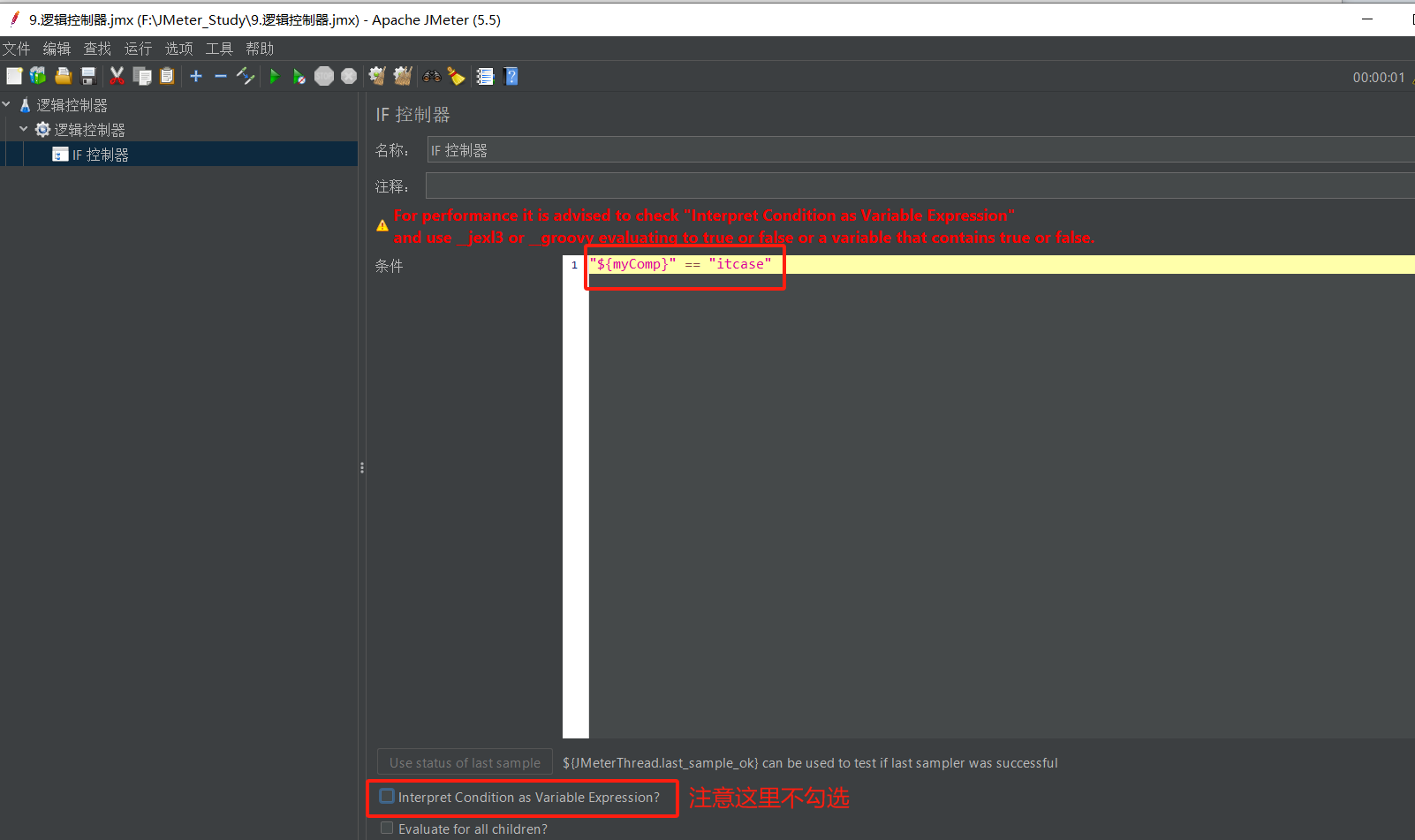Open the 工具 menu
The height and width of the screenshot is (840, 1415).
(x=219, y=49)
